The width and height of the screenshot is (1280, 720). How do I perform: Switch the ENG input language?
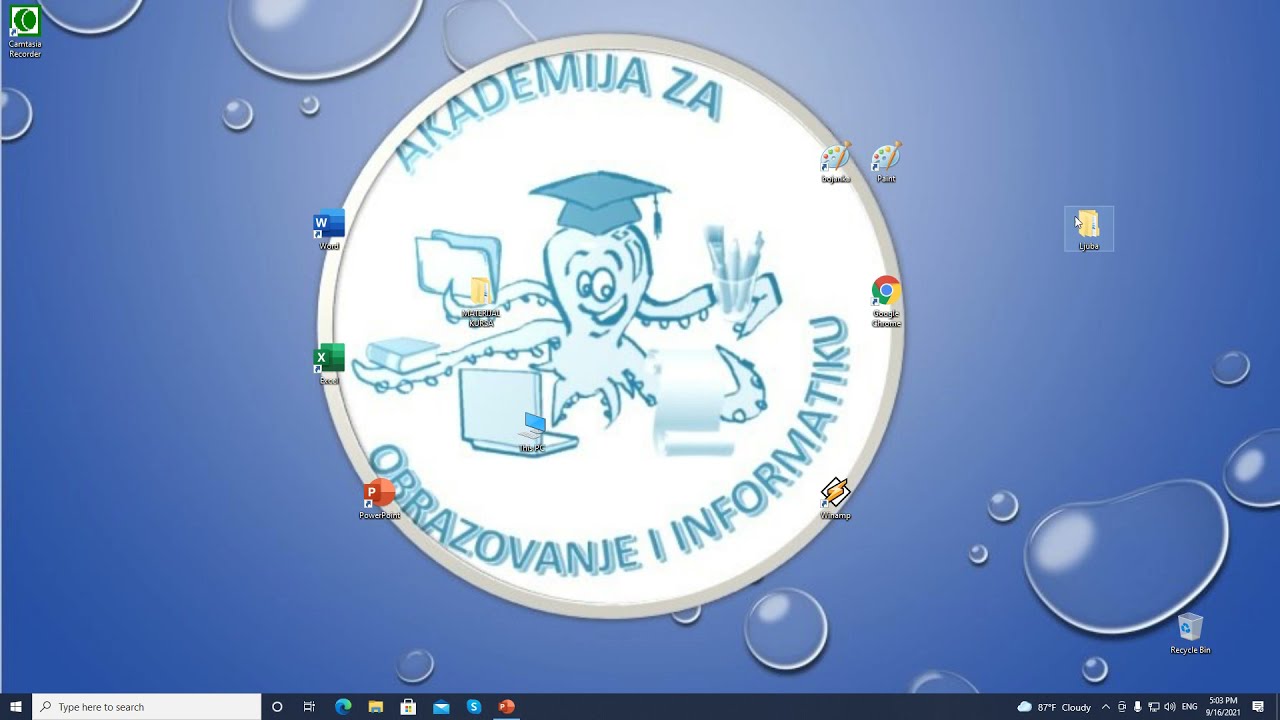click(x=1190, y=707)
